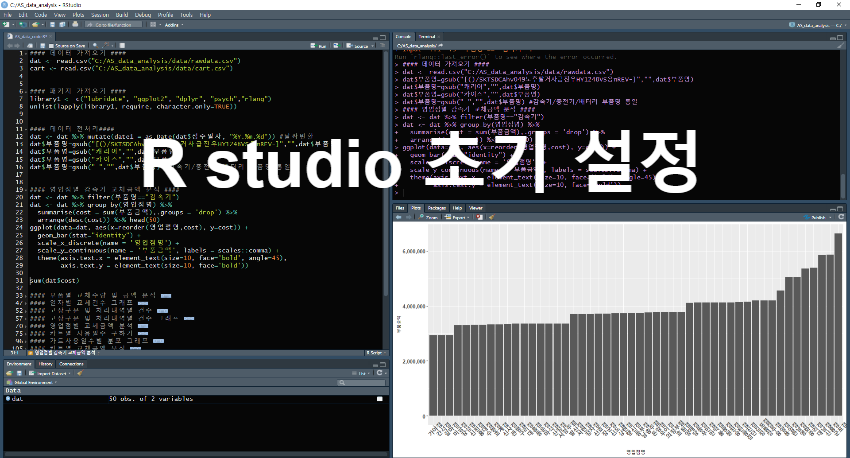Click the code tools wand icon

tap(106, 46)
